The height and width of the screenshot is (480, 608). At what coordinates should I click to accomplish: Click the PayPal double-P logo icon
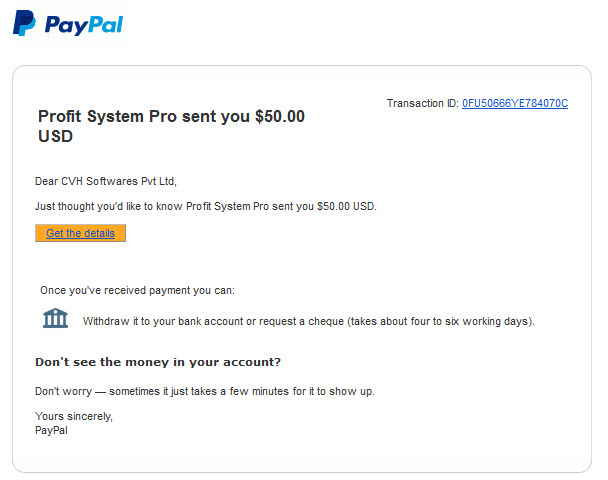[24, 23]
